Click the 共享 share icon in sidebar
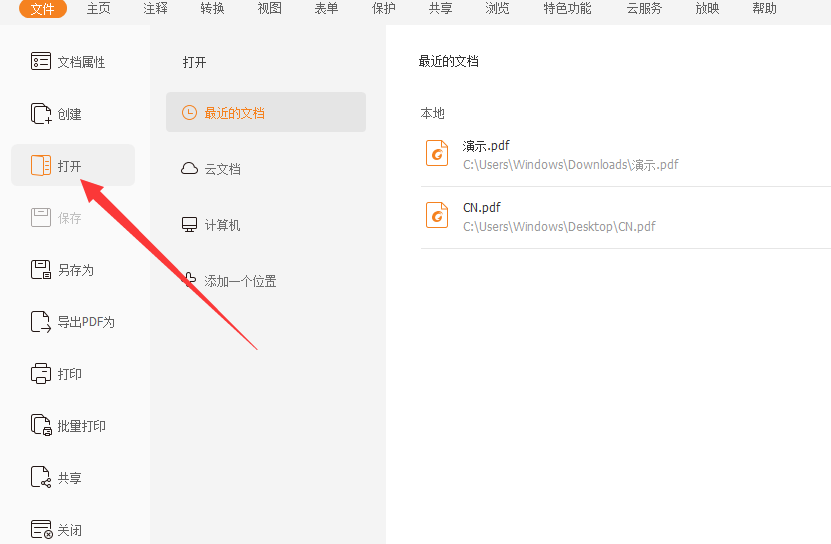 tap(41, 478)
